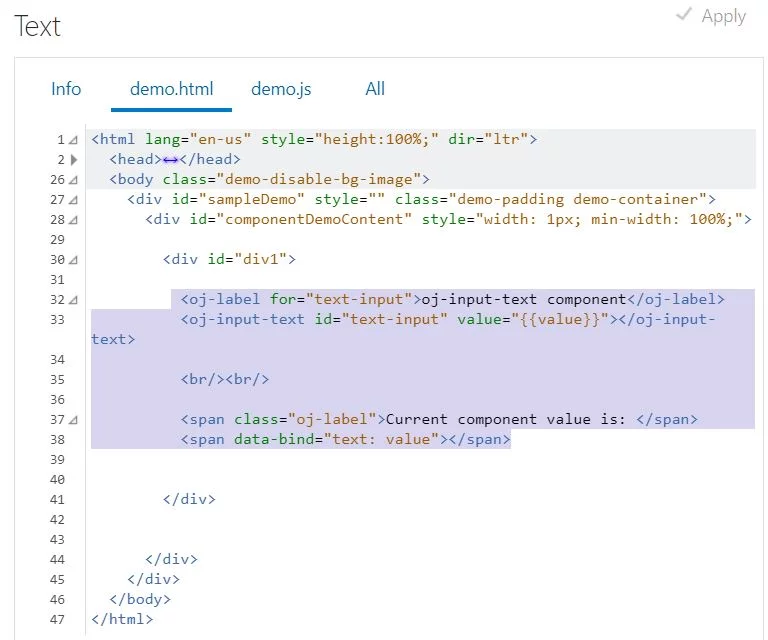The height and width of the screenshot is (640, 768).
Task: Collapse the div1 fold on line 30
Action: tap(73, 260)
